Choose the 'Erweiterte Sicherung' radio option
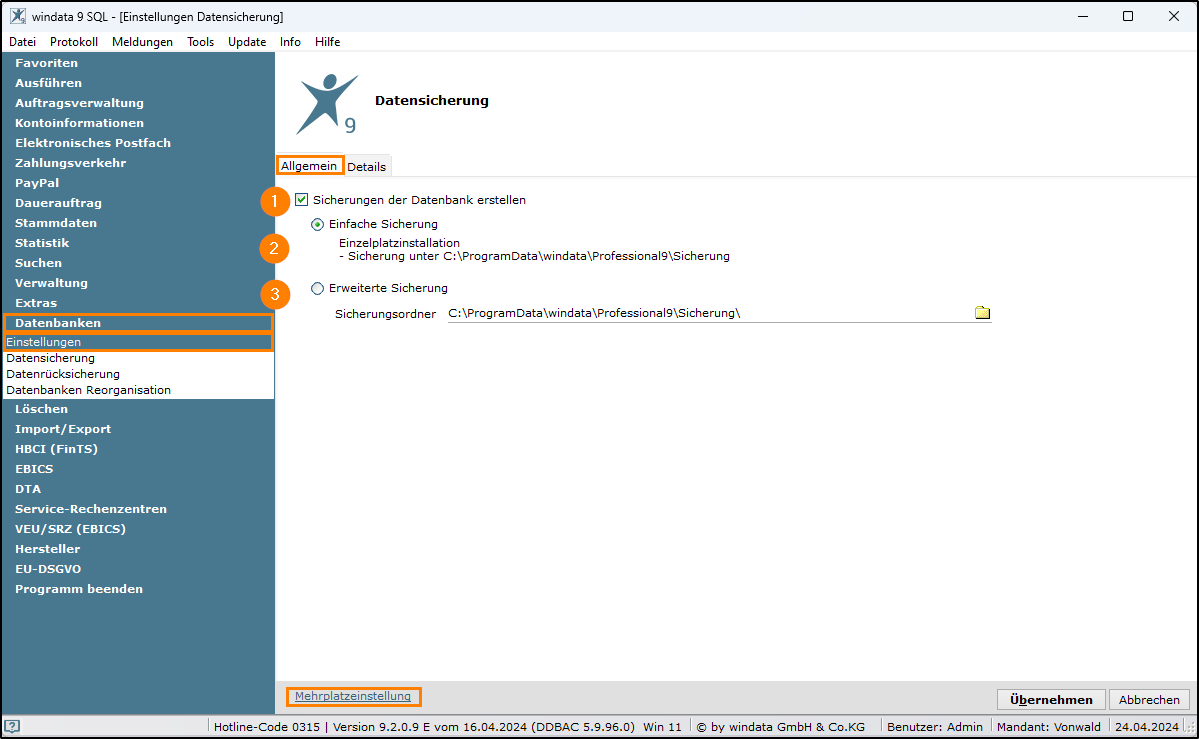Screen dimensions: 1199x739 317,288
